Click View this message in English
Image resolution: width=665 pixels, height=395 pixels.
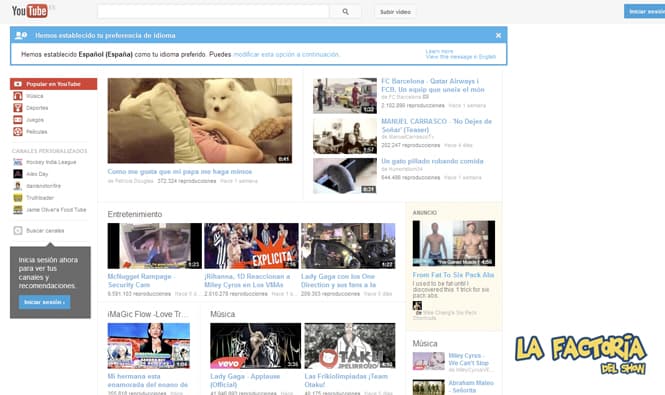click(461, 56)
